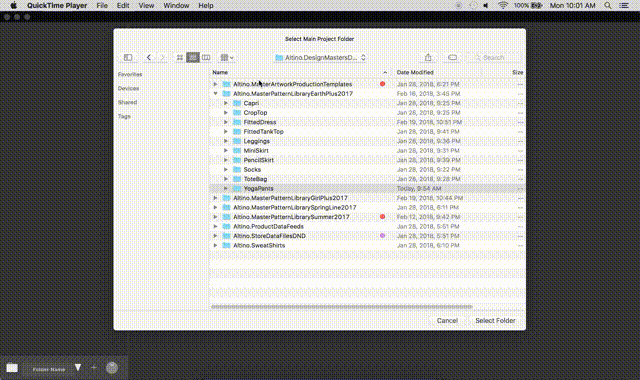Viewport: 640px width, 380px height.
Task: Switch to list view
Action: tap(193, 58)
